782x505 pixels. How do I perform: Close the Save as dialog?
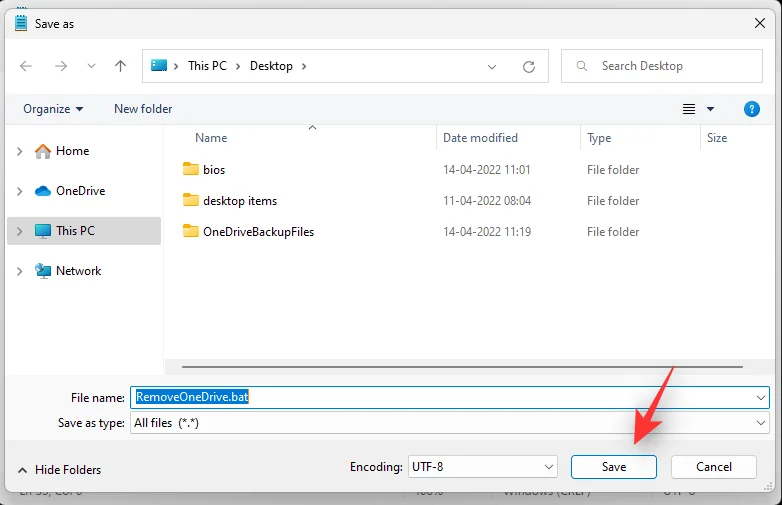pos(759,23)
